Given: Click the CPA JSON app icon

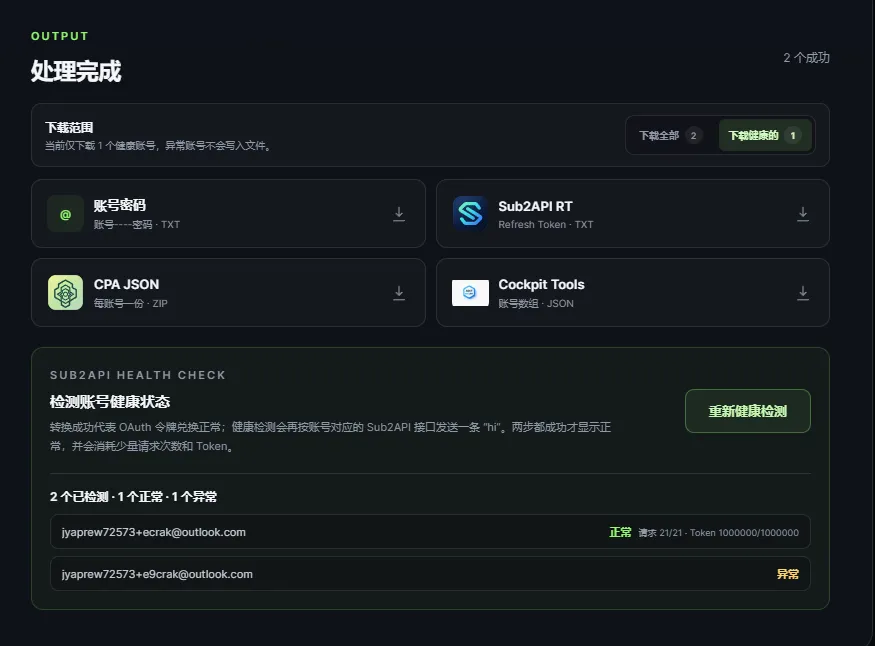Looking at the screenshot, I should 65,292.
